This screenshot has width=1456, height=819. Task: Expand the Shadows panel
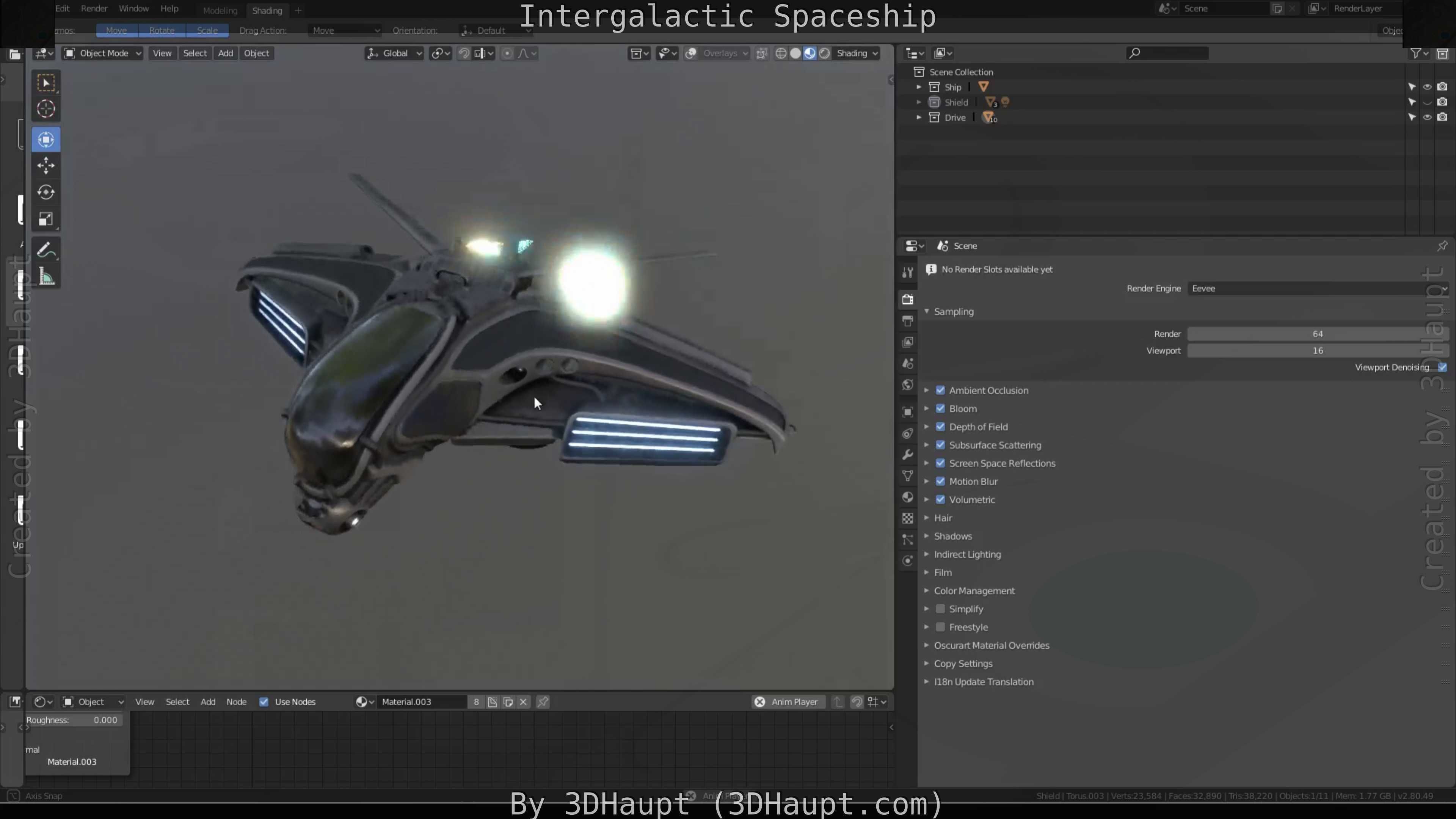[x=952, y=536]
